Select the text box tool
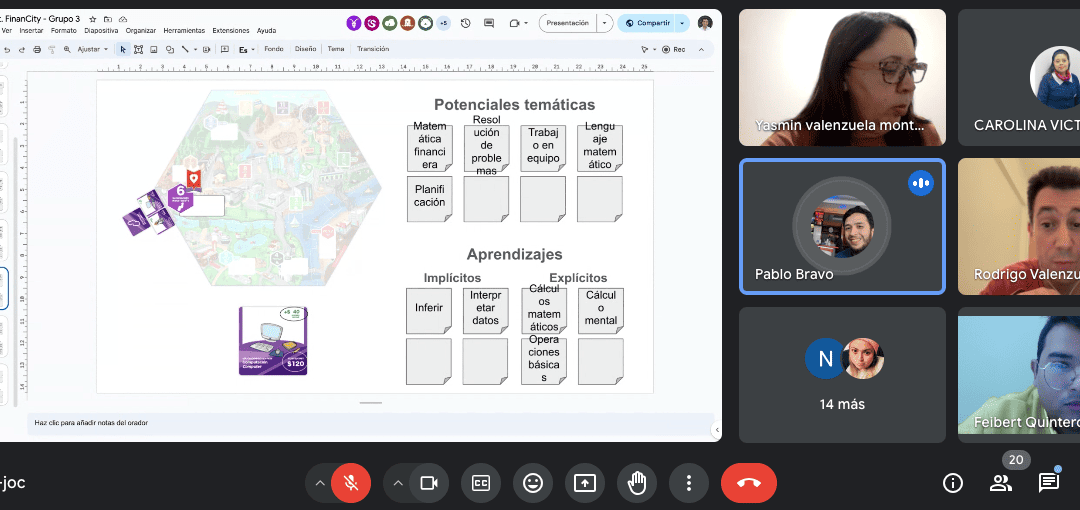This screenshot has width=1080, height=510. tap(138, 49)
